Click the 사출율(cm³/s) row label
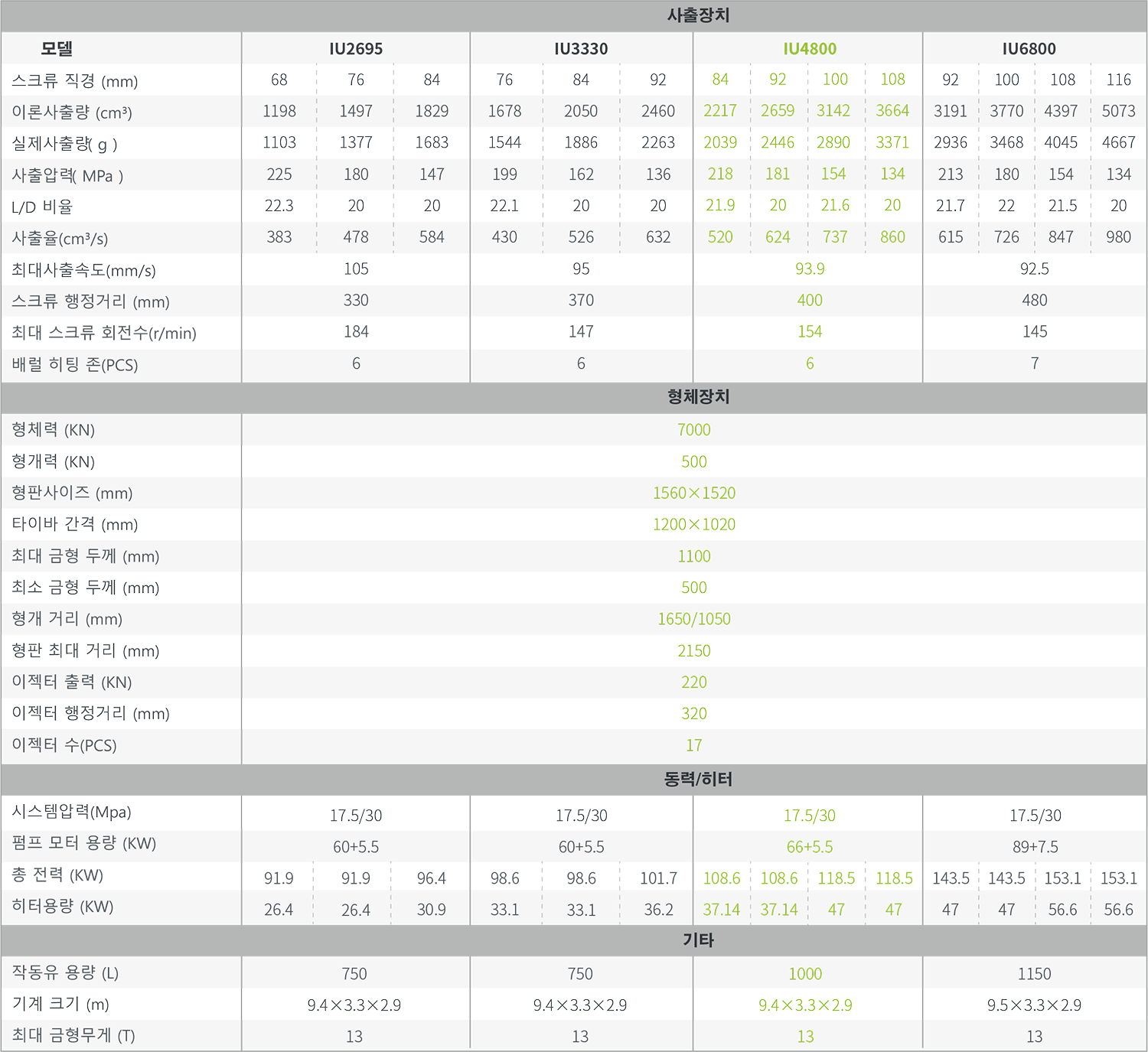This screenshot has height=1052, width=1148. pos(60,239)
